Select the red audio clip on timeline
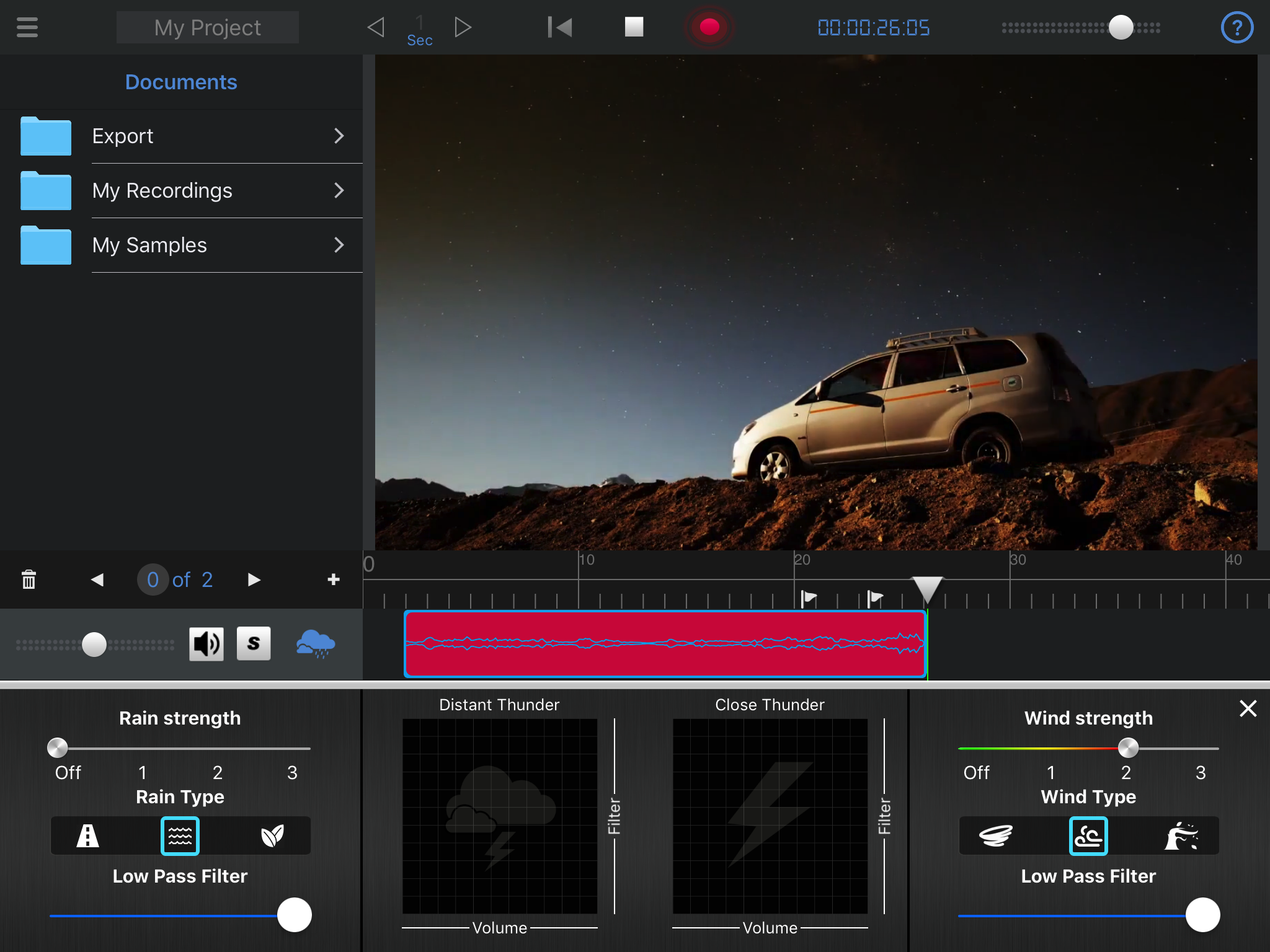This screenshot has width=1270, height=952. [665, 644]
